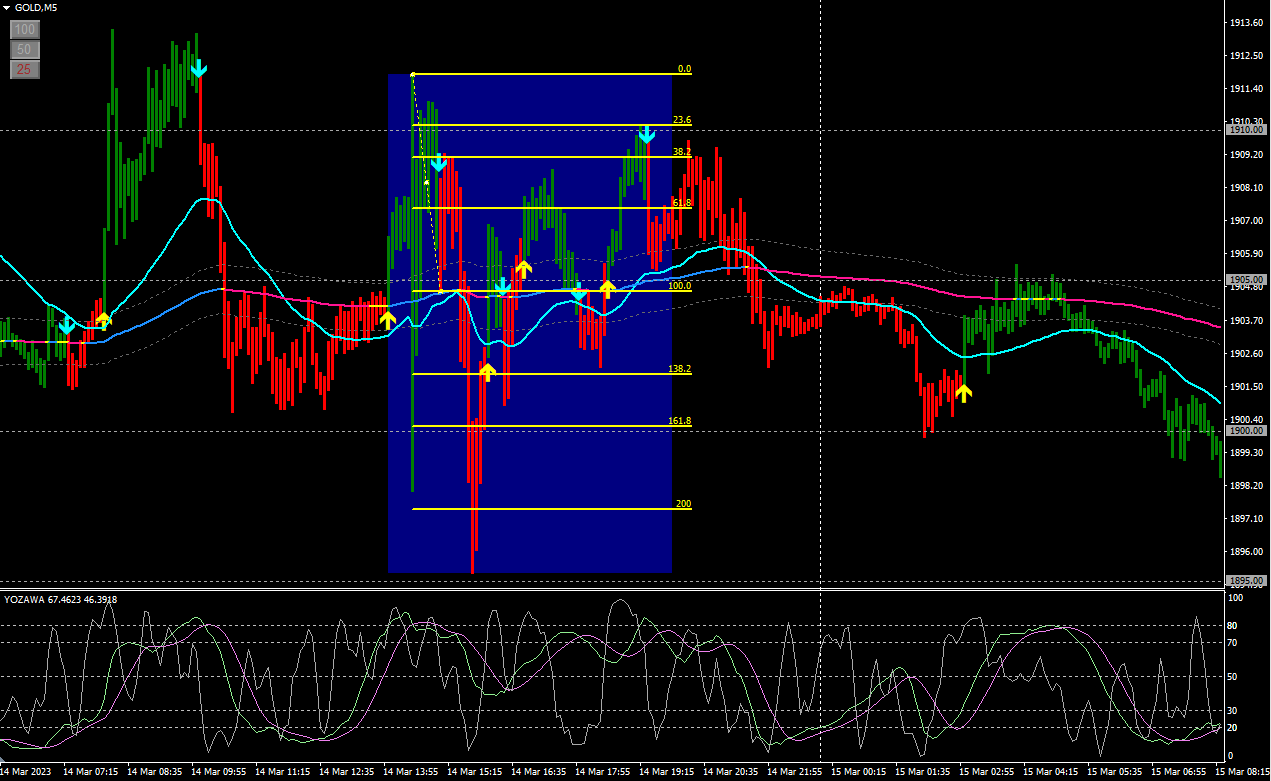Click the cyan down arrow beside the 23.6 Fibonacci label
Screen dimensions: 1271x781
pos(647,134)
